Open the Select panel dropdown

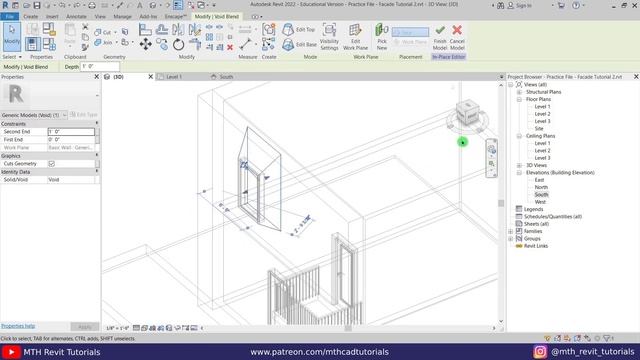tap(12, 57)
